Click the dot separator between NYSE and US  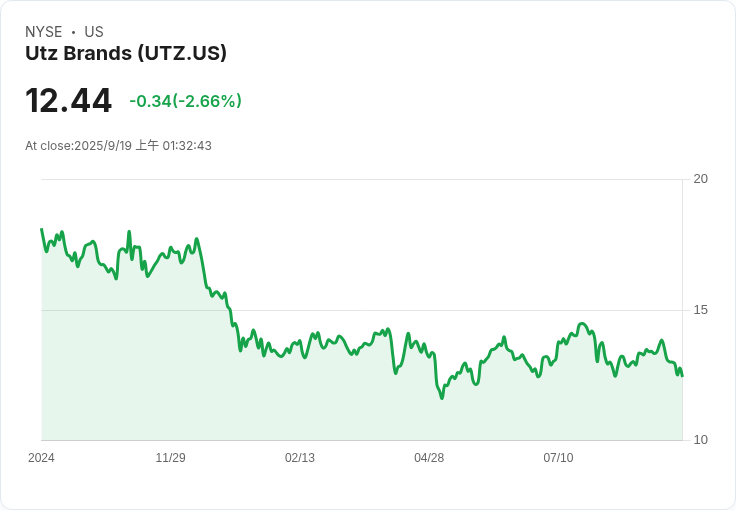tap(73, 32)
